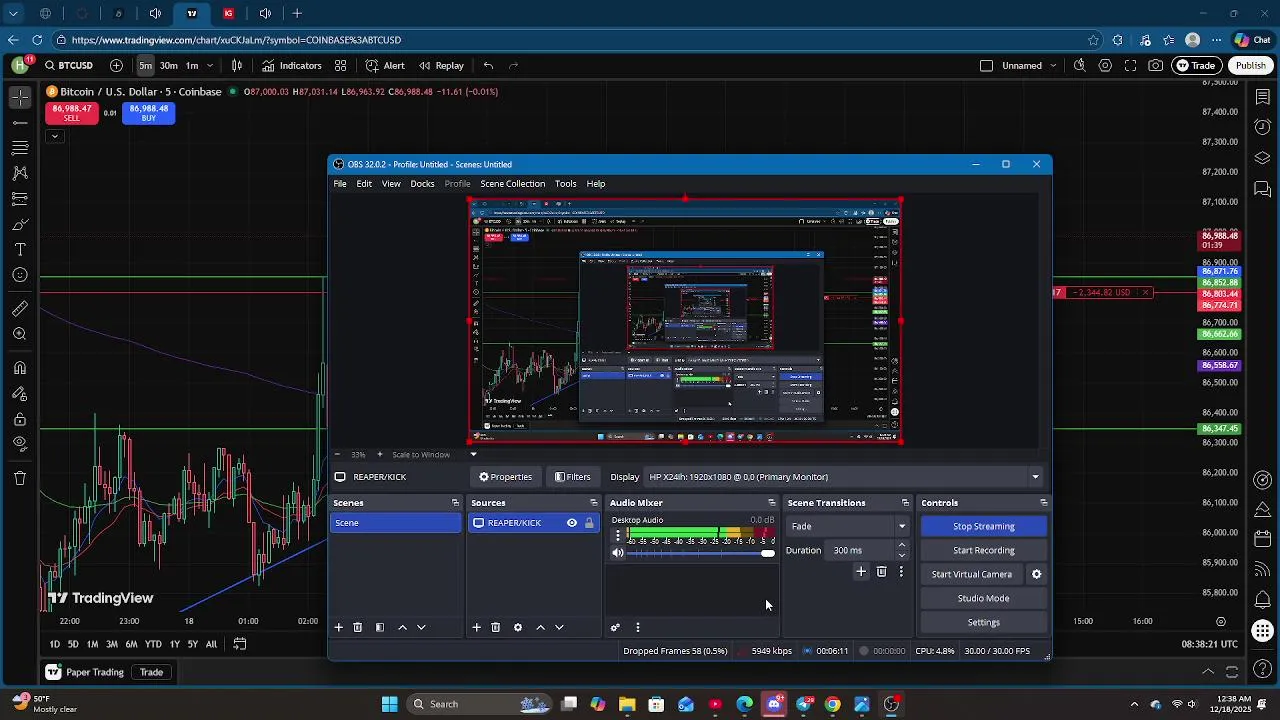Select the 1D date range
Image resolution: width=1280 pixels, height=720 pixels.
pyautogui.click(x=54, y=644)
